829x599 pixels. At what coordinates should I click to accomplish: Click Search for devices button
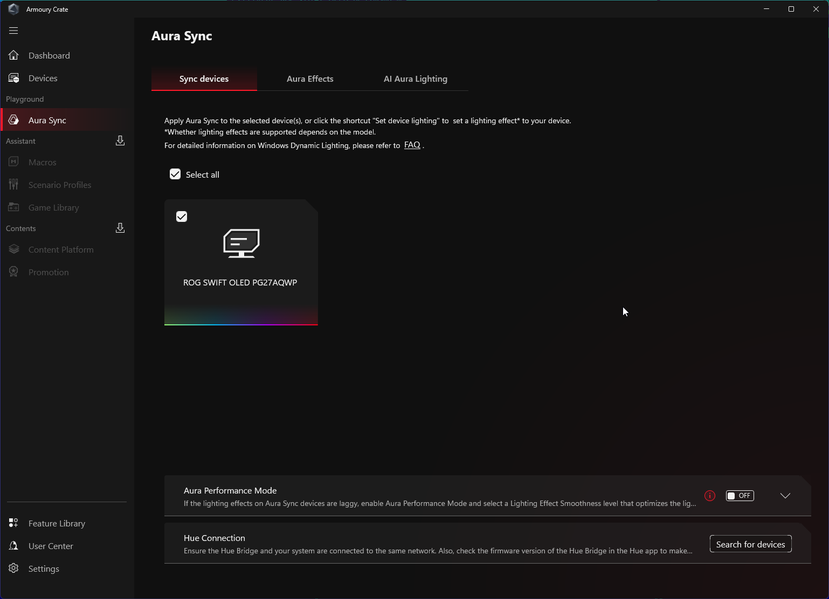[x=750, y=544]
